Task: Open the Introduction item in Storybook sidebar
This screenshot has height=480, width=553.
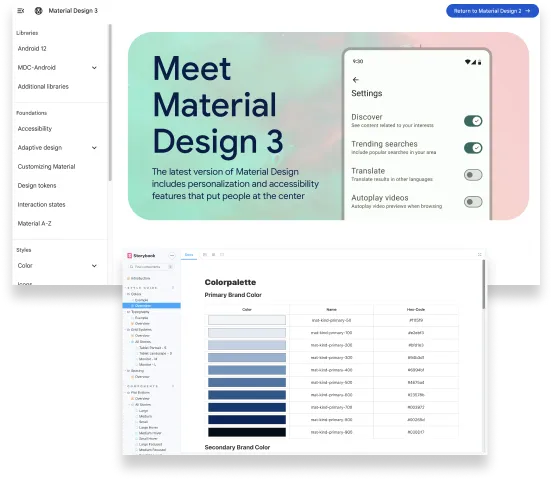Action: coord(138,279)
